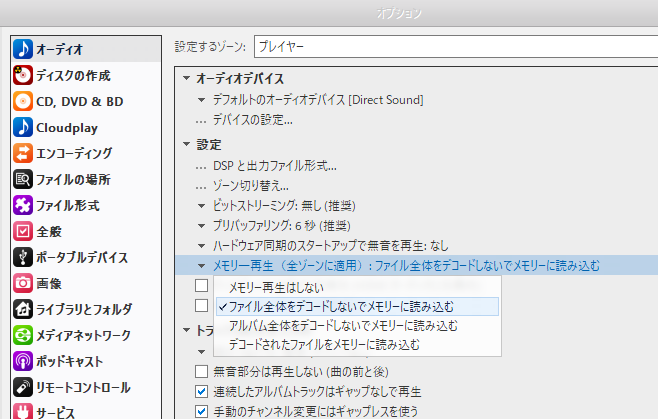Uncheck 連続したアルバムトラックはギャップなしで再生

(x=201, y=392)
